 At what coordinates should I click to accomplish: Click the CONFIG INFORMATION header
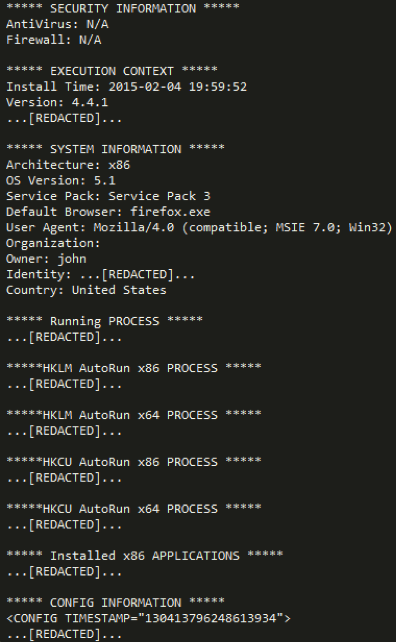click(x=115, y=602)
